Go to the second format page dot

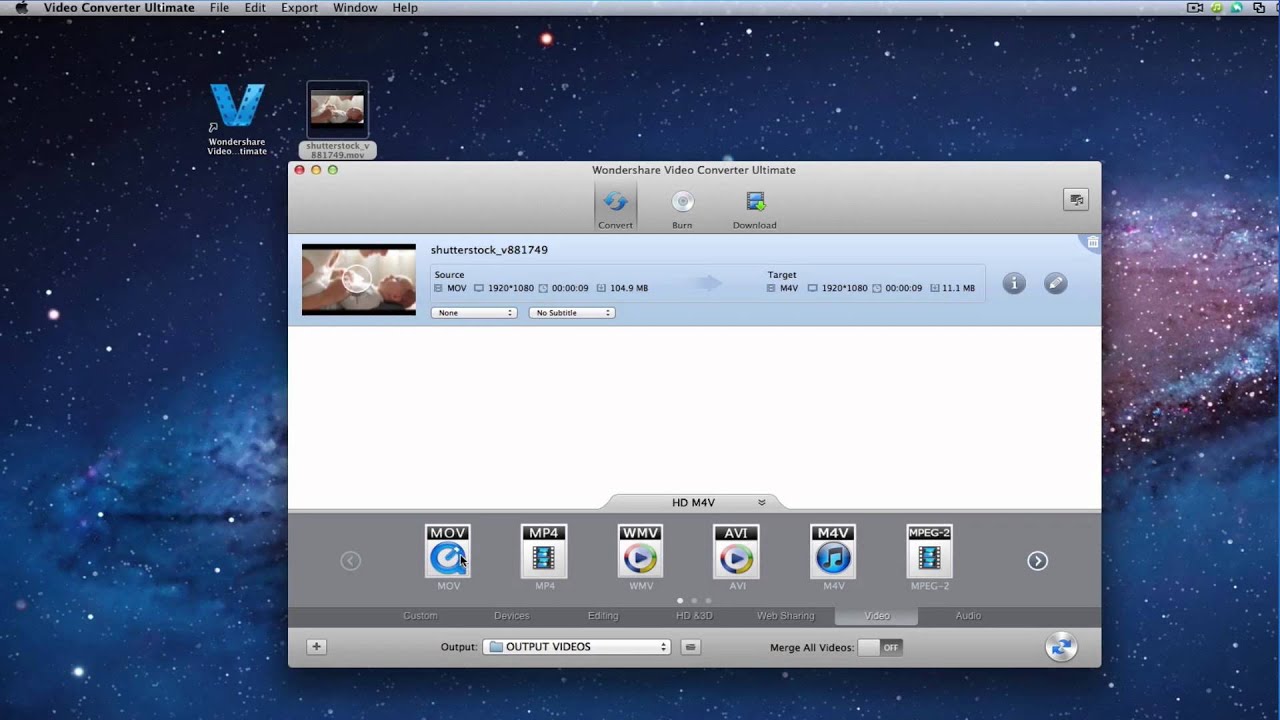(x=694, y=601)
